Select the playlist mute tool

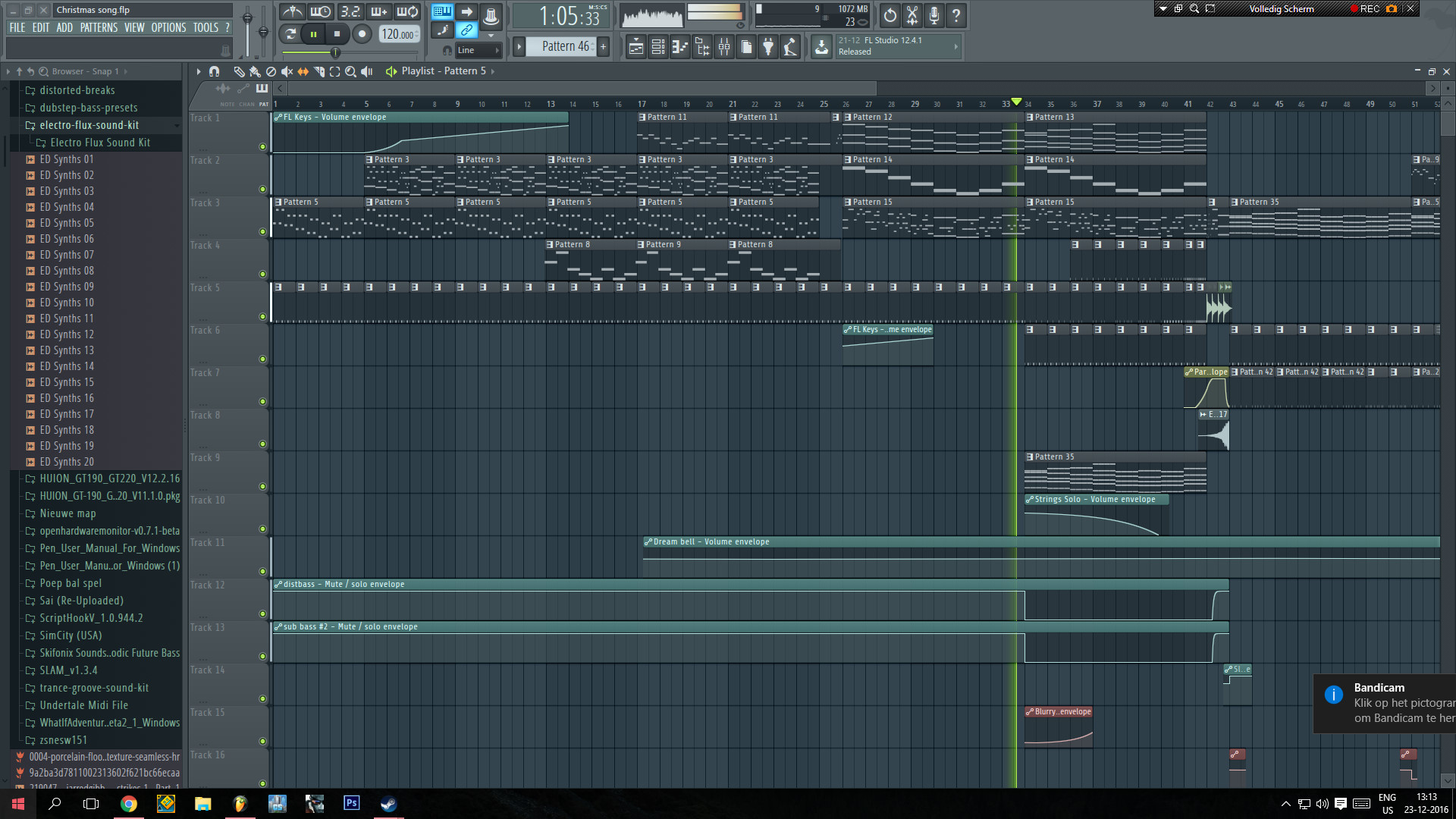[287, 71]
